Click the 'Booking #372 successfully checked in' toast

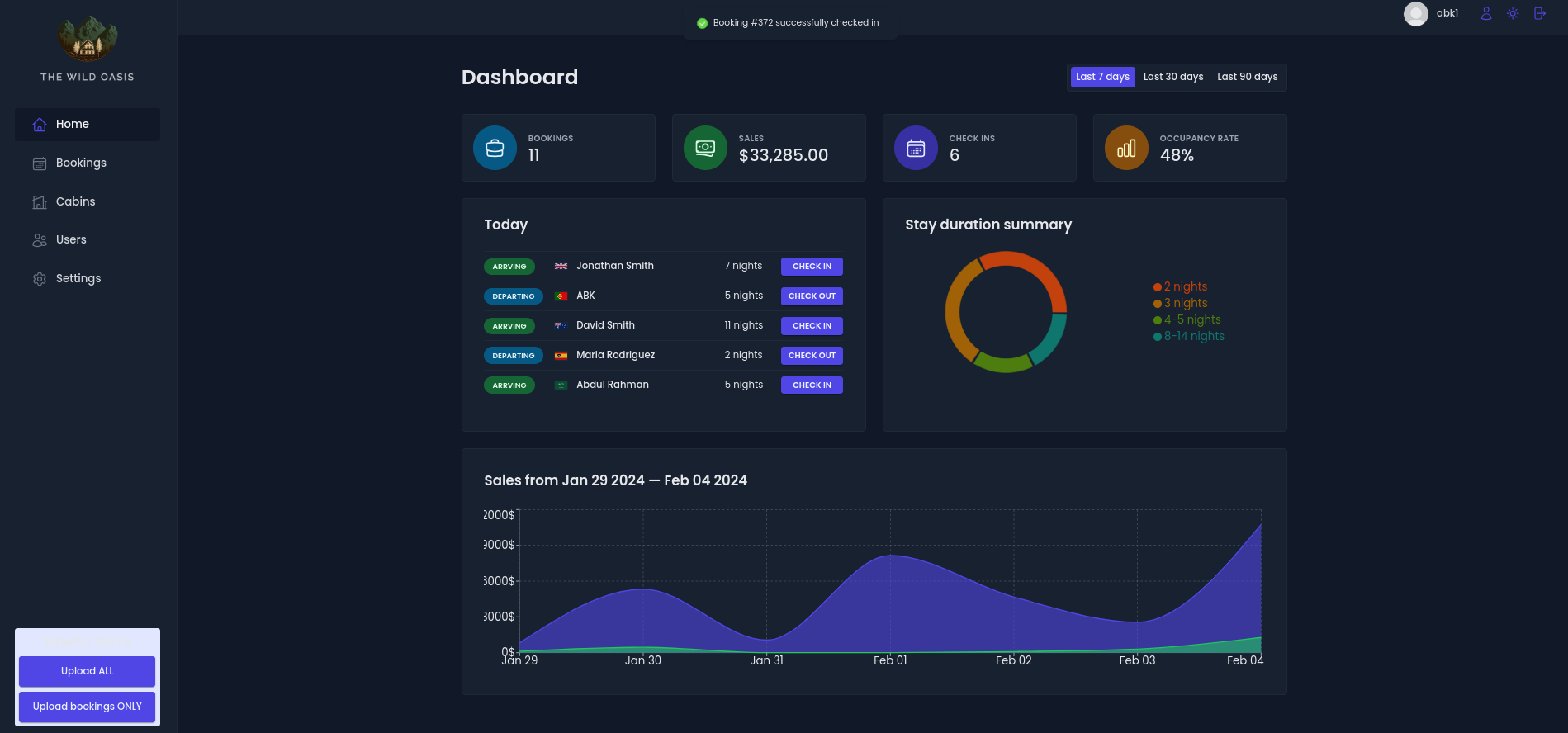coord(790,23)
